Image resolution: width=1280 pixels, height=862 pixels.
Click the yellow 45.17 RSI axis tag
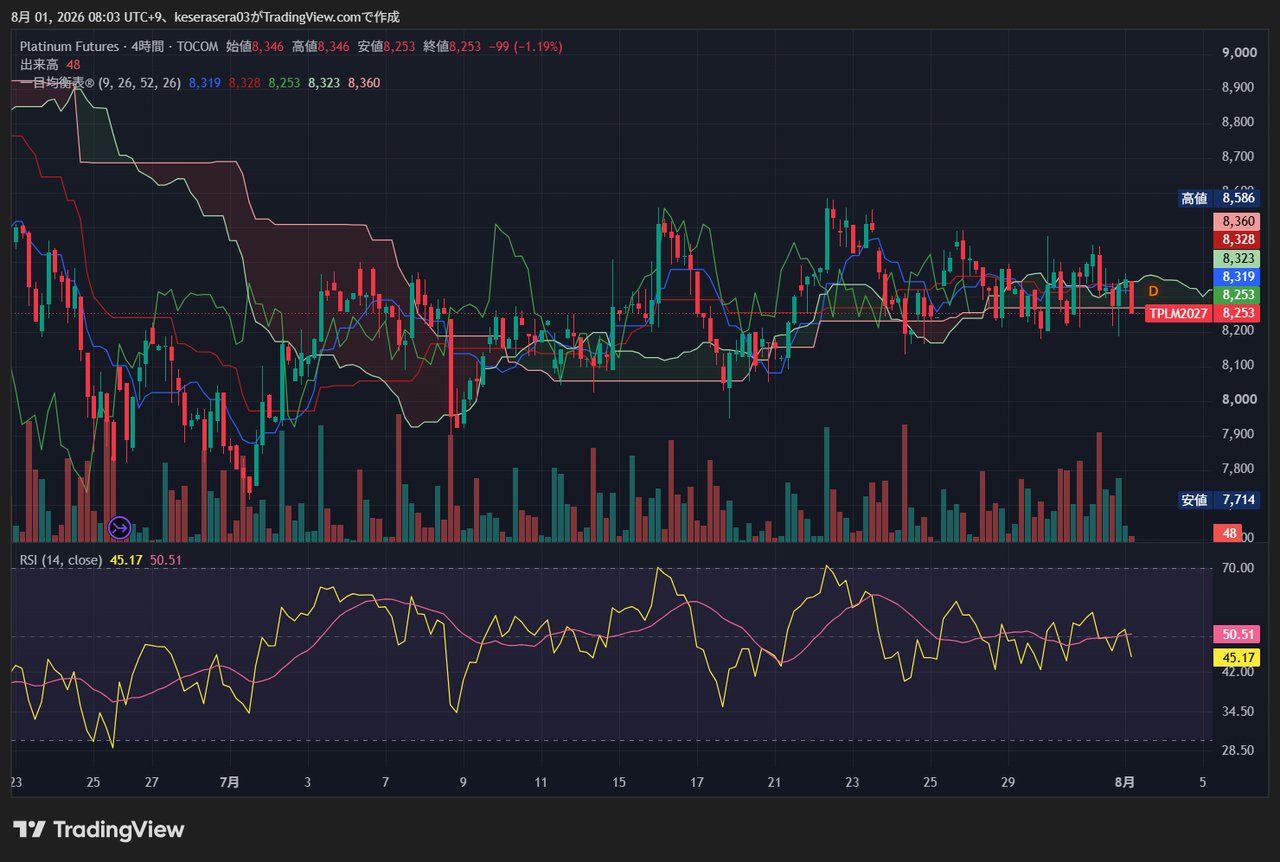click(1235, 657)
